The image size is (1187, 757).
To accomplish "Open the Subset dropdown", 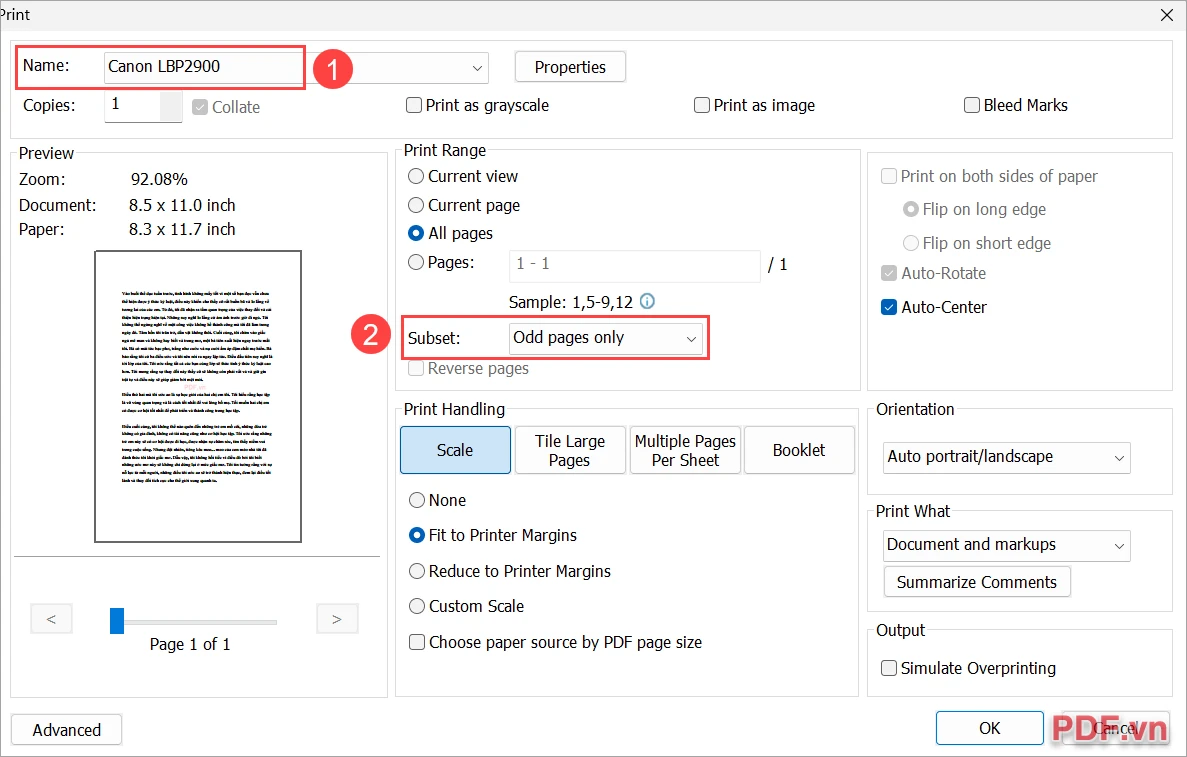I will (x=606, y=338).
